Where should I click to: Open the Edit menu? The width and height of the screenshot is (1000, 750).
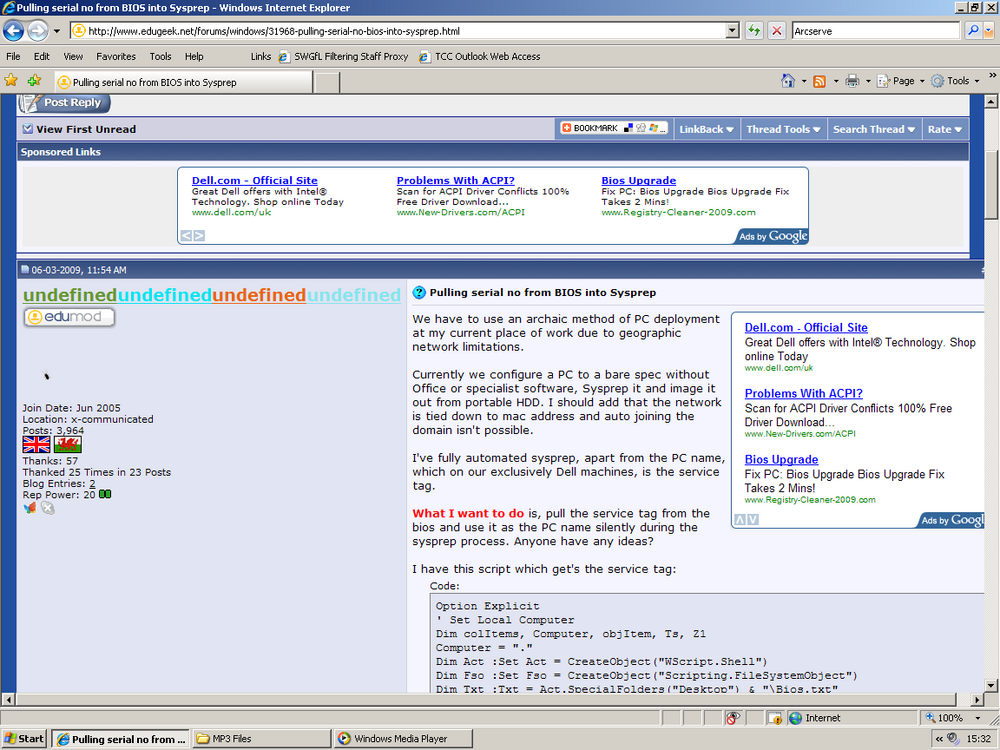41,57
